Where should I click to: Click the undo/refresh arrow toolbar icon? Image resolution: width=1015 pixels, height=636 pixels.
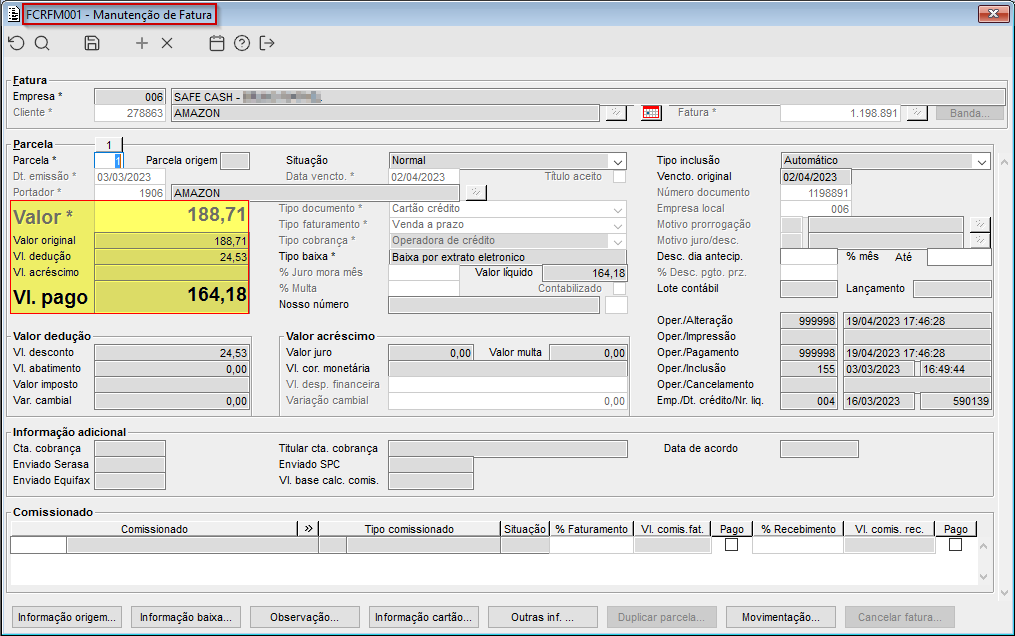(x=16, y=43)
